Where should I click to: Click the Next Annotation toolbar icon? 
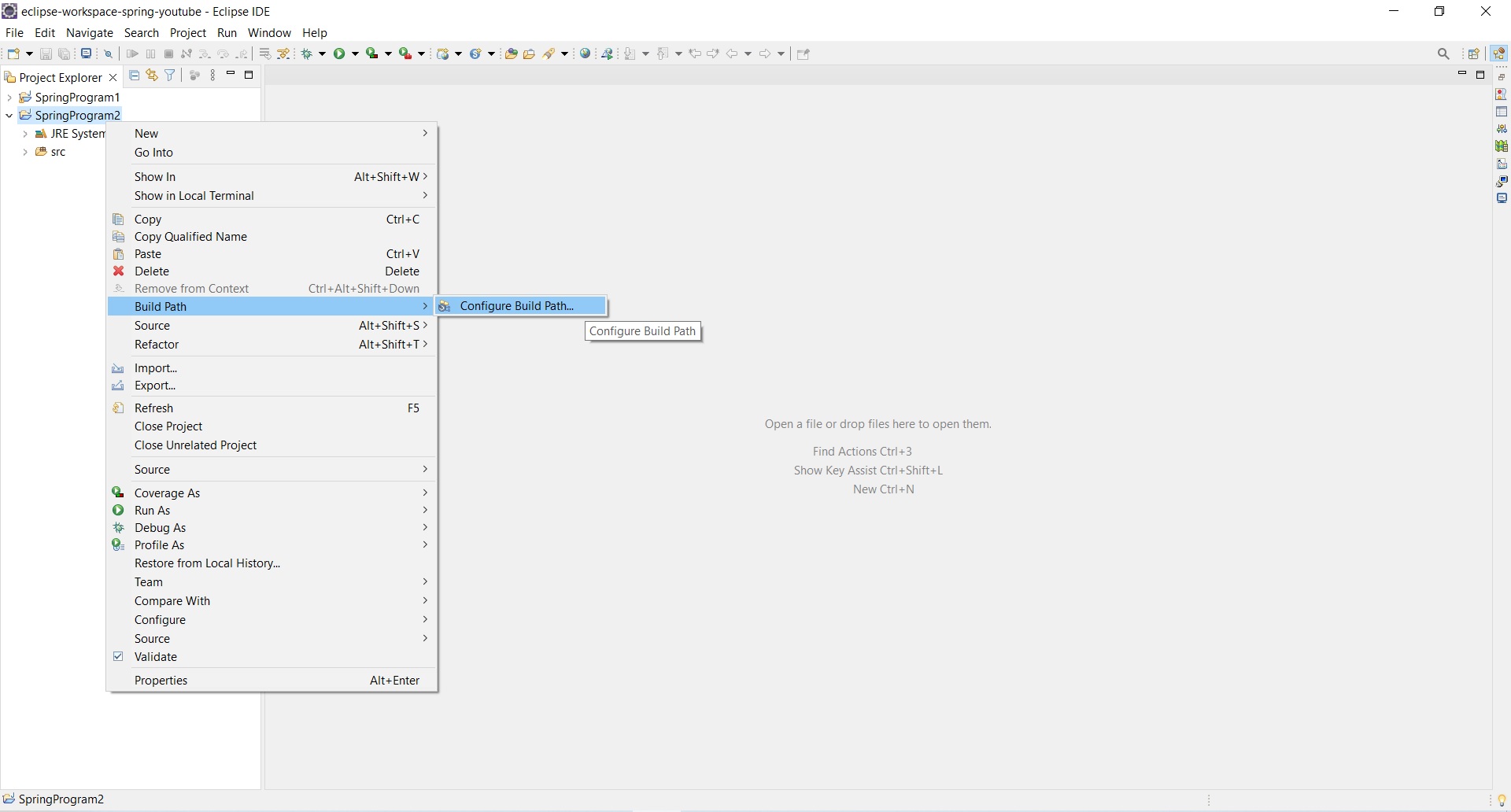pyautogui.click(x=631, y=54)
